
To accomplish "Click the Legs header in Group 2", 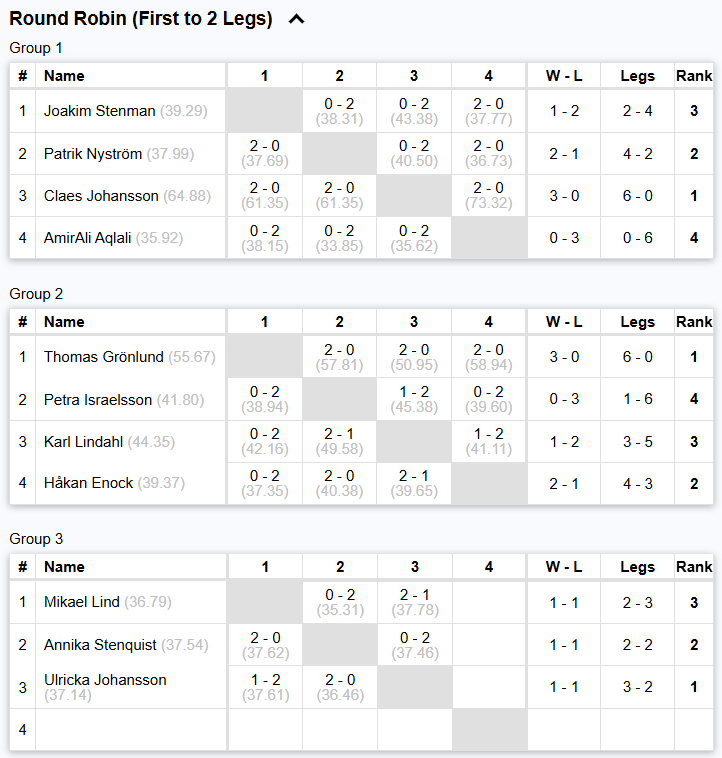I will [x=637, y=322].
